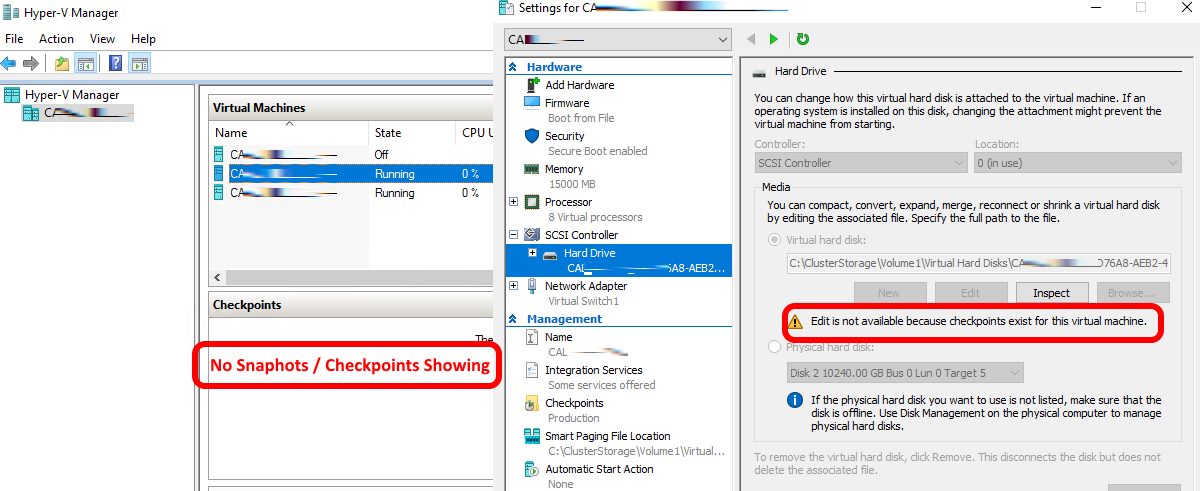Select Add Hardware in hardware list
The width and height of the screenshot is (1200, 491).
(x=579, y=85)
